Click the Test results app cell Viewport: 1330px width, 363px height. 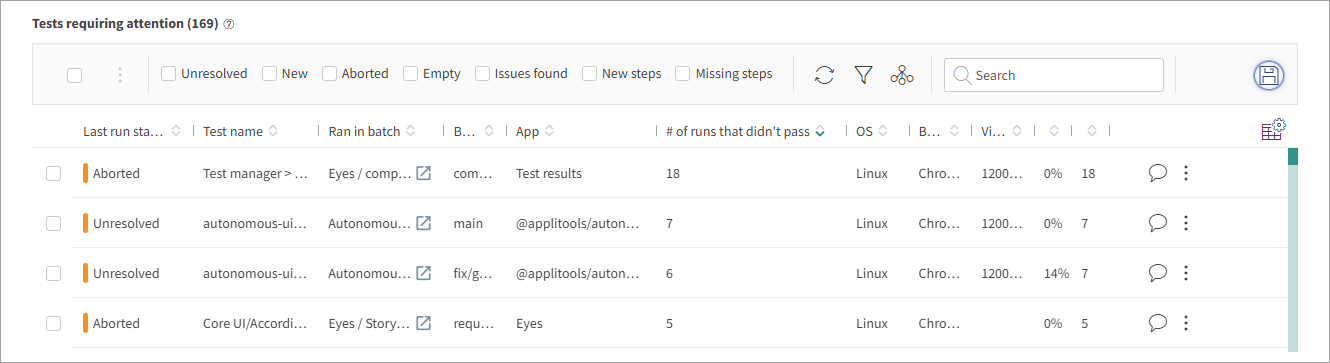(549, 173)
